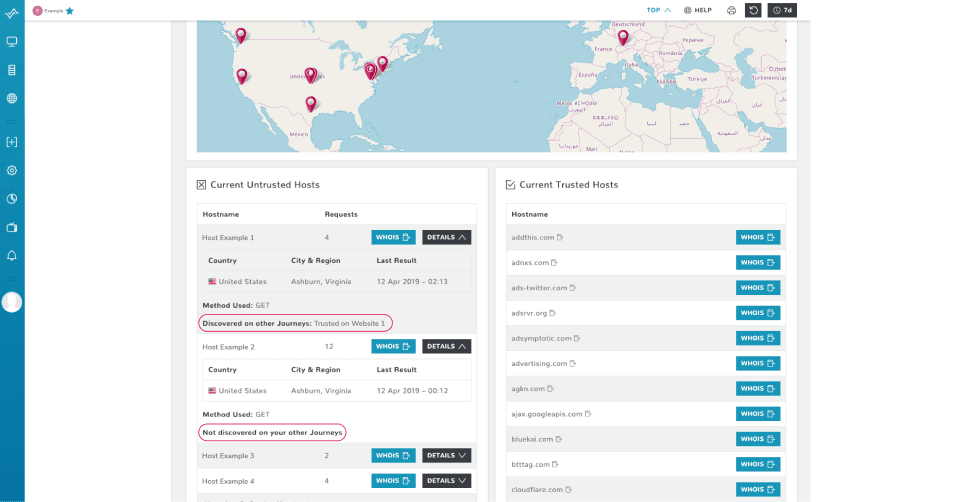960x502 pixels.
Task: Click the map pin over Texas
Action: tap(311, 103)
